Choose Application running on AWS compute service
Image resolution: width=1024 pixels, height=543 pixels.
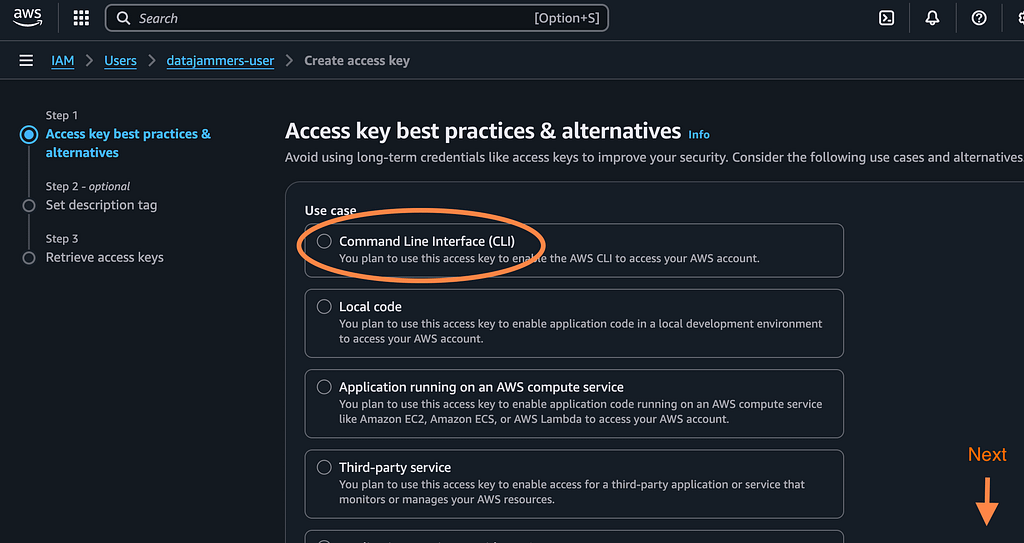click(324, 387)
